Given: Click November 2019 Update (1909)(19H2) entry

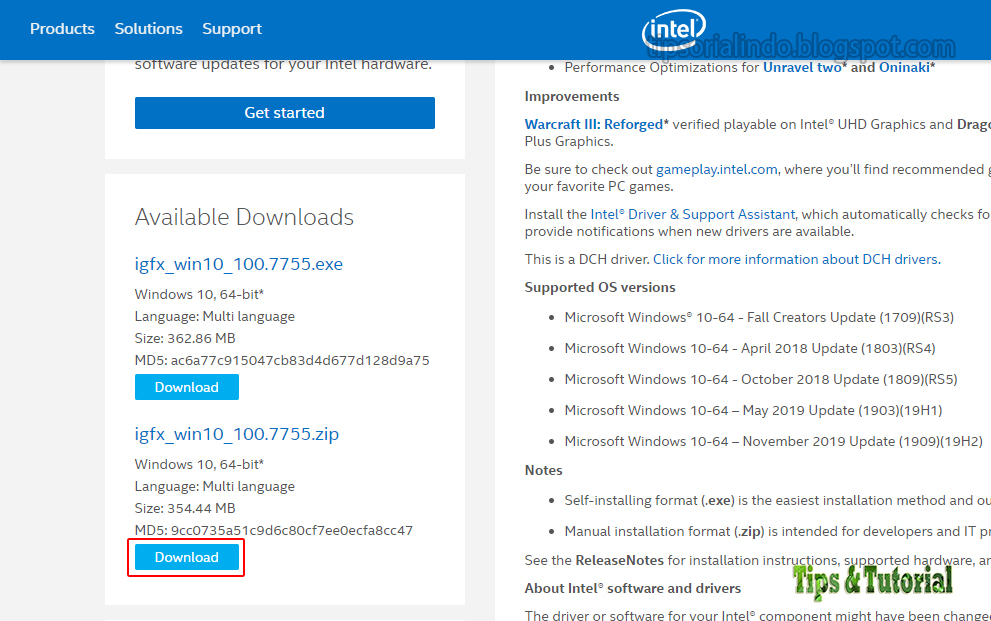Looking at the screenshot, I should (x=774, y=441).
